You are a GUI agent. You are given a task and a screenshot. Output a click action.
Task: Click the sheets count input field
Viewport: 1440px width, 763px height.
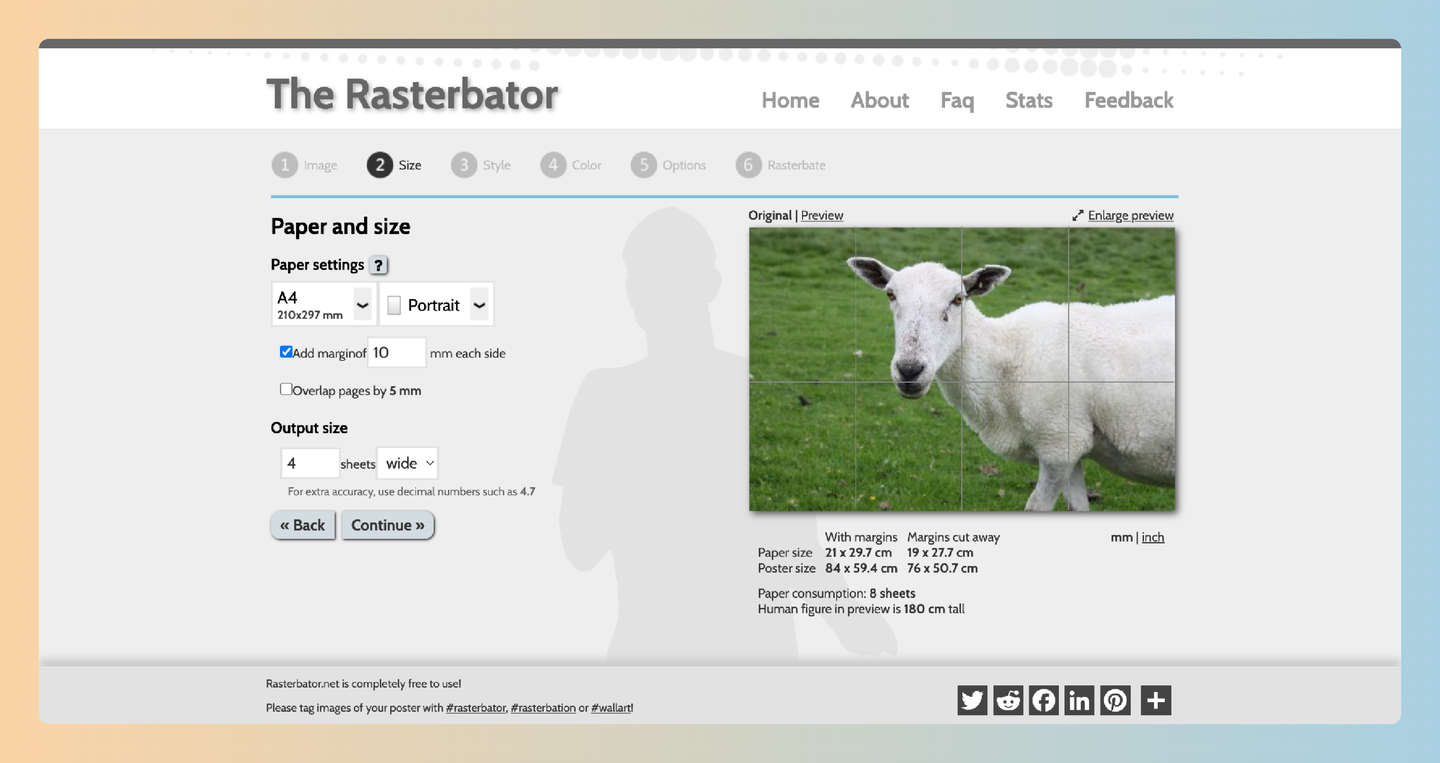coord(309,462)
